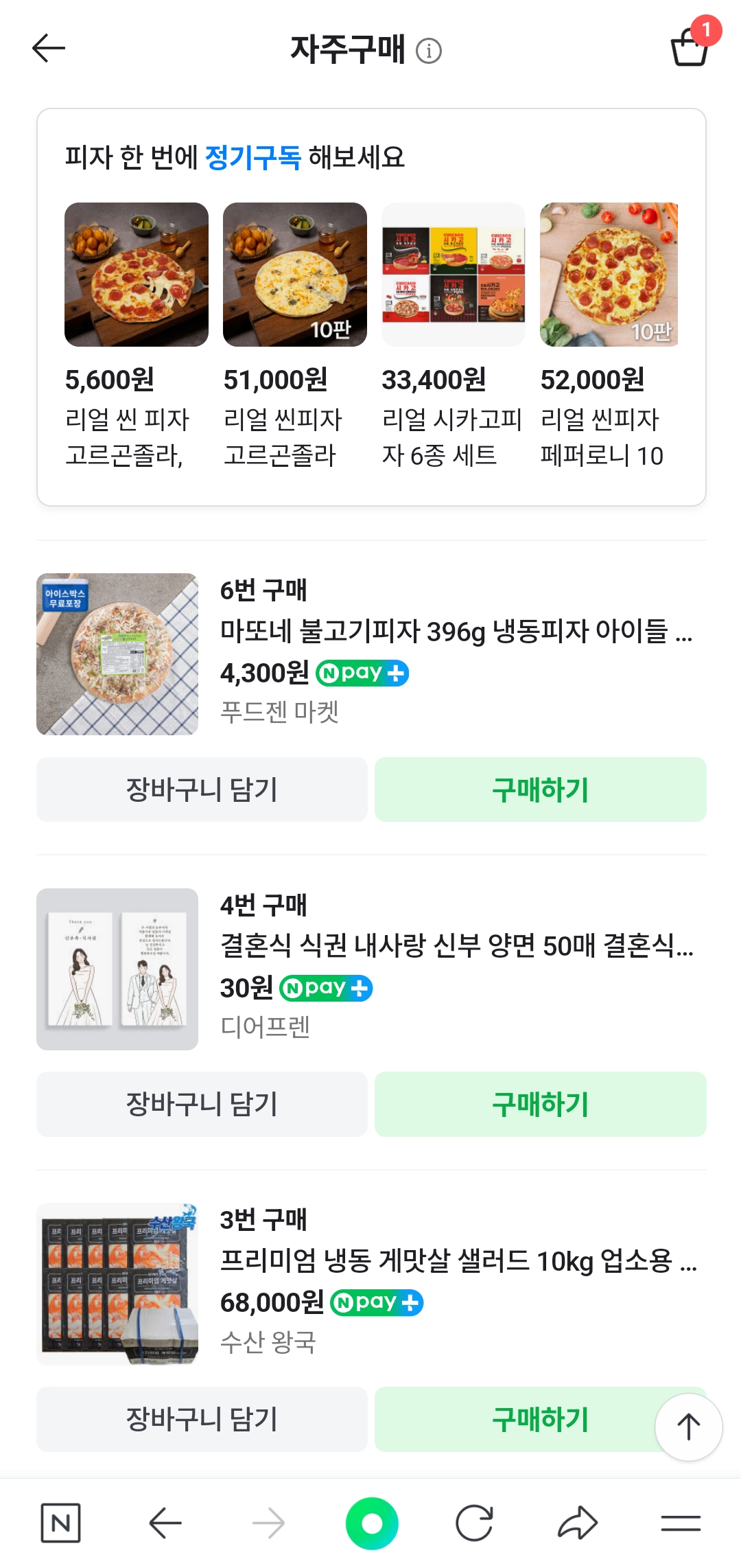Screen dimensions: 741x1568
Task: Tap the share icon in bottom bar
Action: coord(578,1523)
